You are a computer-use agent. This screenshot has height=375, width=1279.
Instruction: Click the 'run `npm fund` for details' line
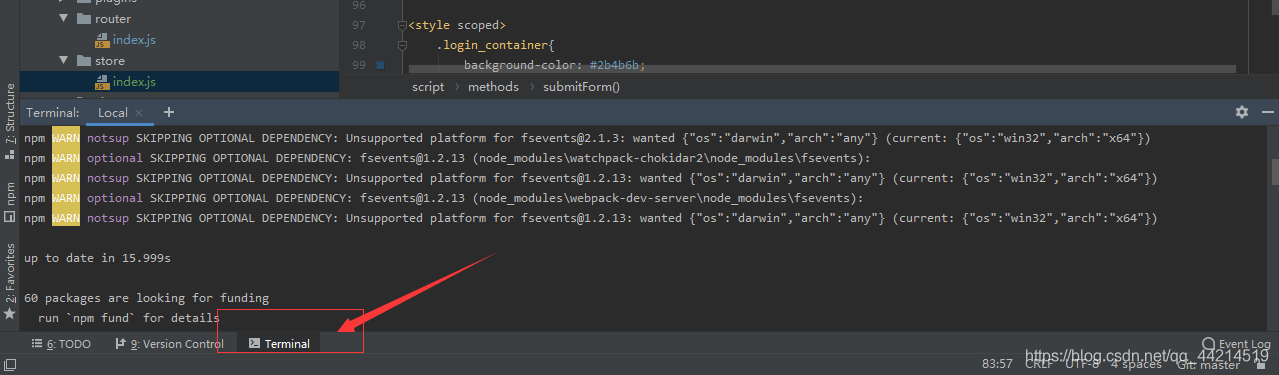click(x=128, y=318)
